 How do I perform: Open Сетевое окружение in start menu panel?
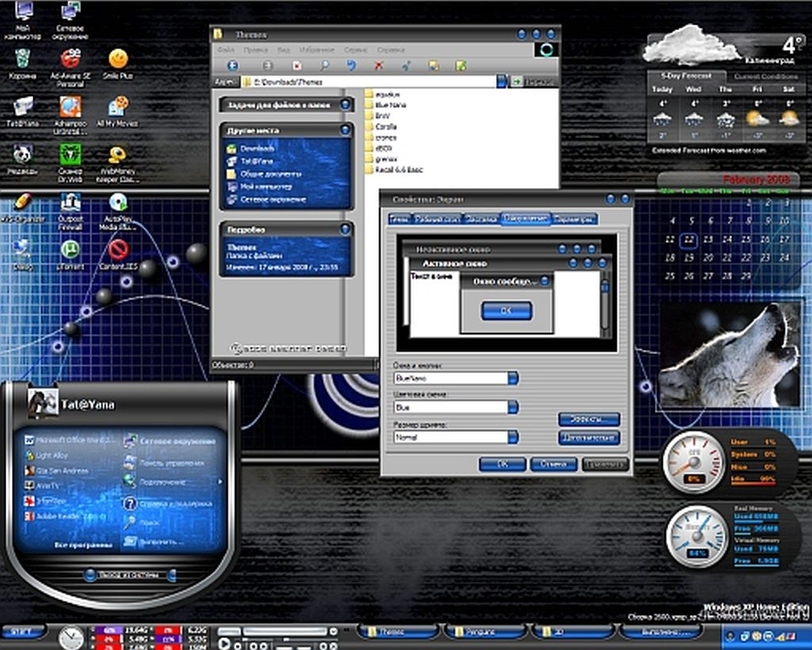(x=169, y=441)
